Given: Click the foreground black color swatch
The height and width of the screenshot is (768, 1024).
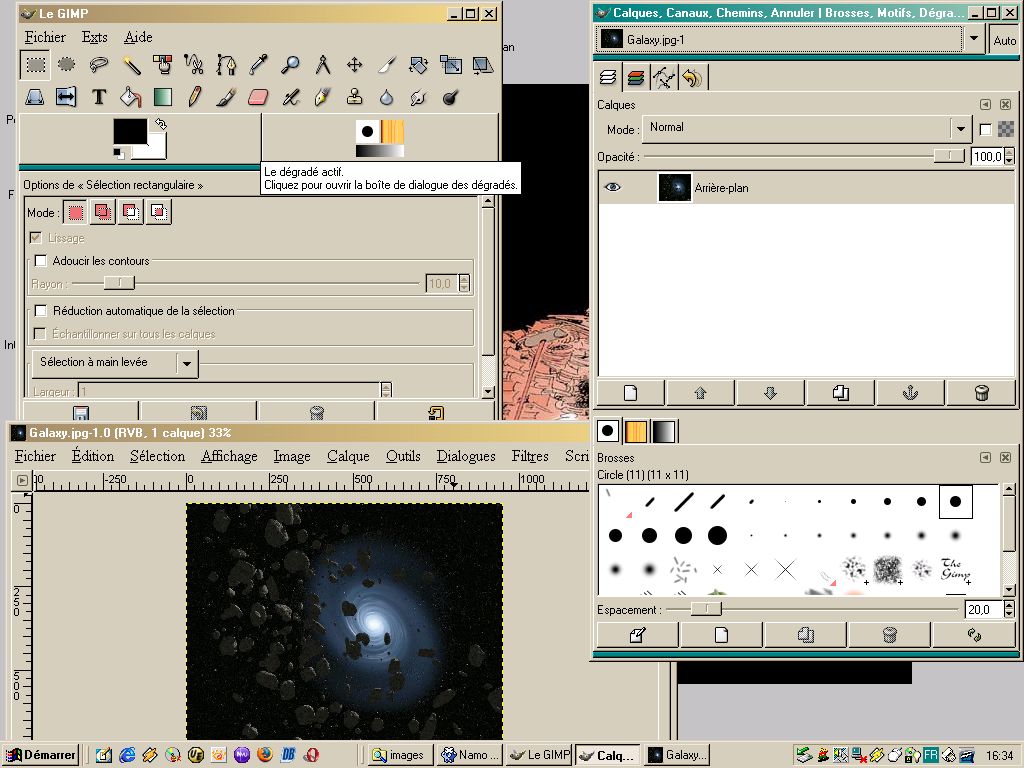Looking at the screenshot, I should (130, 131).
